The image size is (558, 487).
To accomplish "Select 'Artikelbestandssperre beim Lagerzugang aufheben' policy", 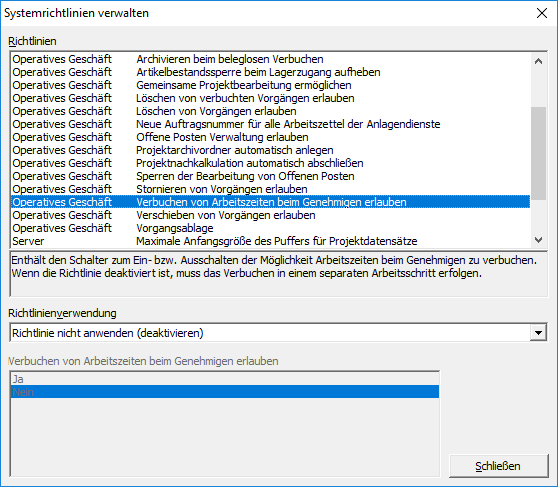I will pyautogui.click(x=270, y=72).
